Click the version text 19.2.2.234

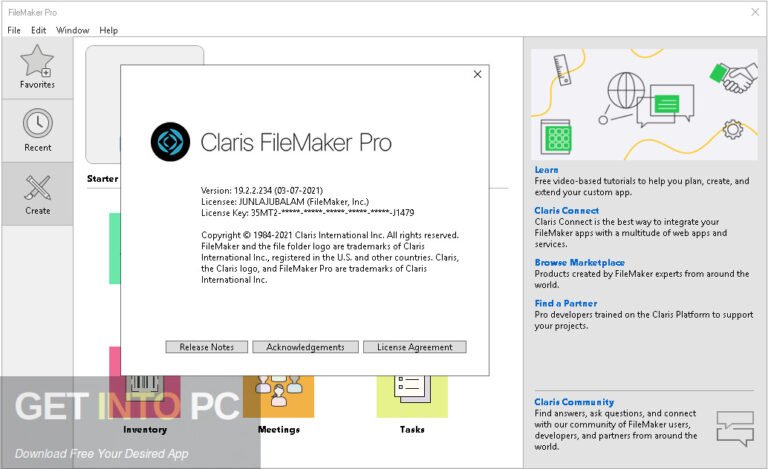[253, 190]
